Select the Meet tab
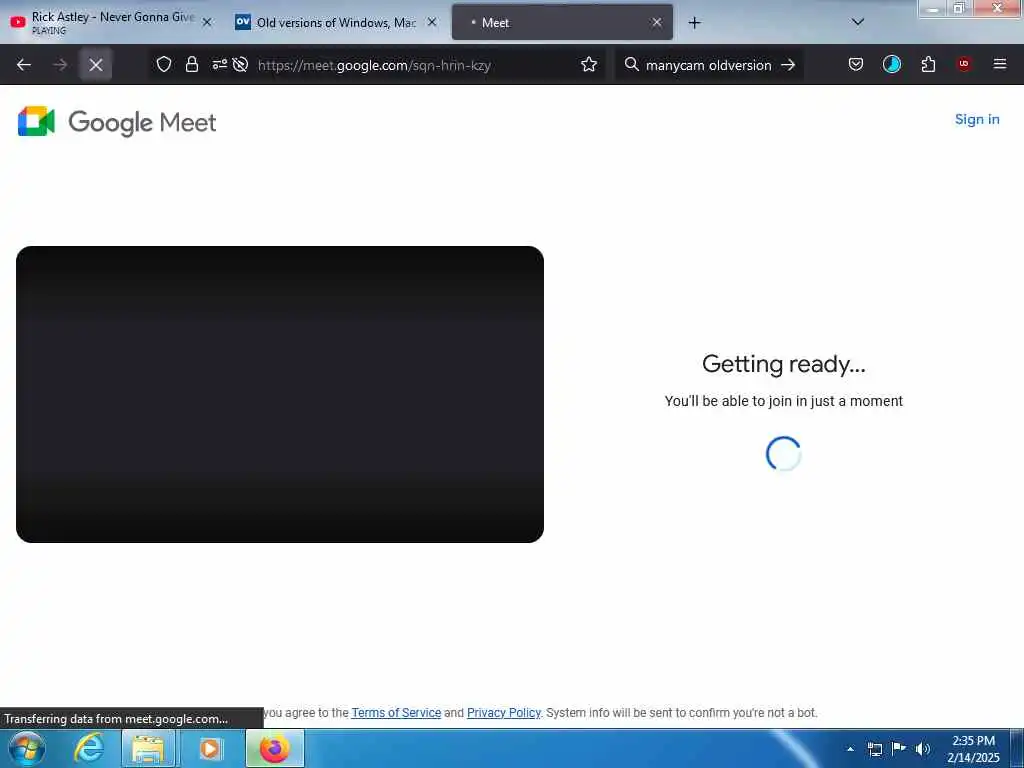The image size is (1024, 768). (x=562, y=22)
